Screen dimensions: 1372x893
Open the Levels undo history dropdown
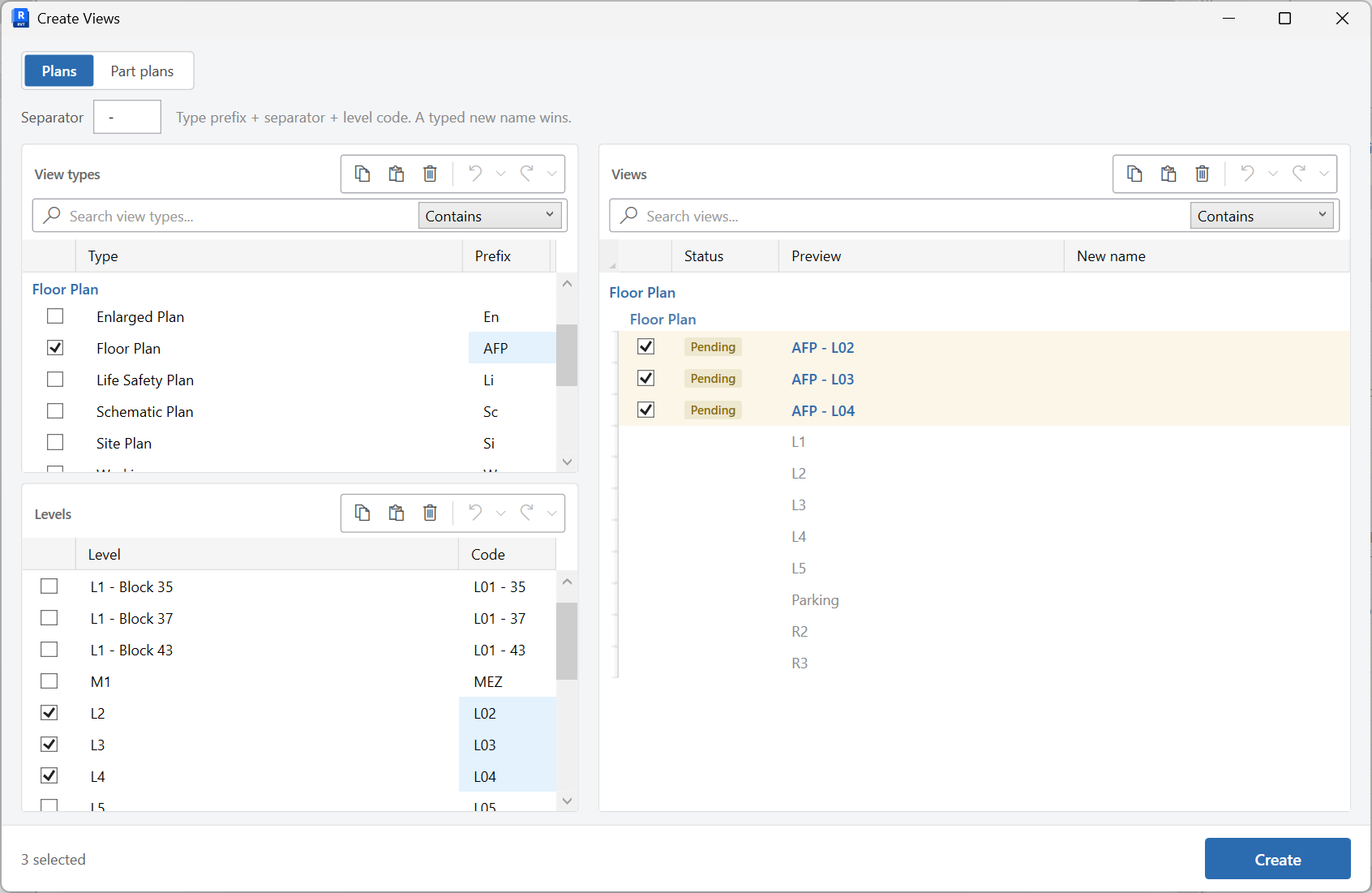tap(501, 513)
